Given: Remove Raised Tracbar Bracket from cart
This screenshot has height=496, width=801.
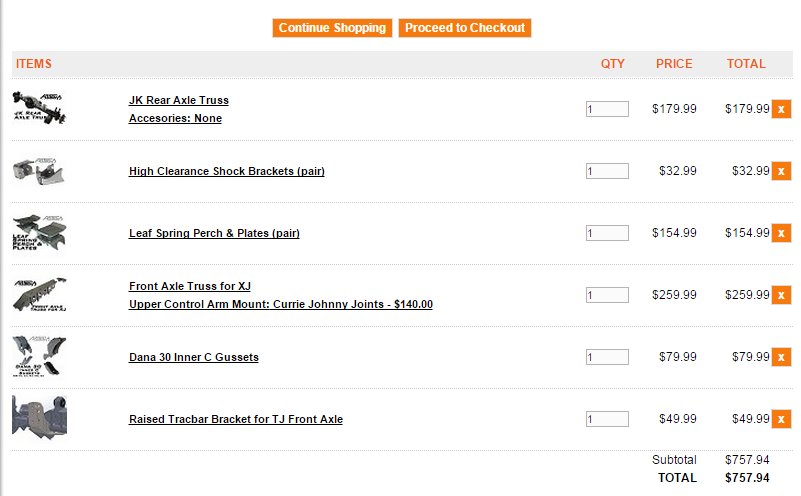Looking at the screenshot, I should [x=781, y=419].
